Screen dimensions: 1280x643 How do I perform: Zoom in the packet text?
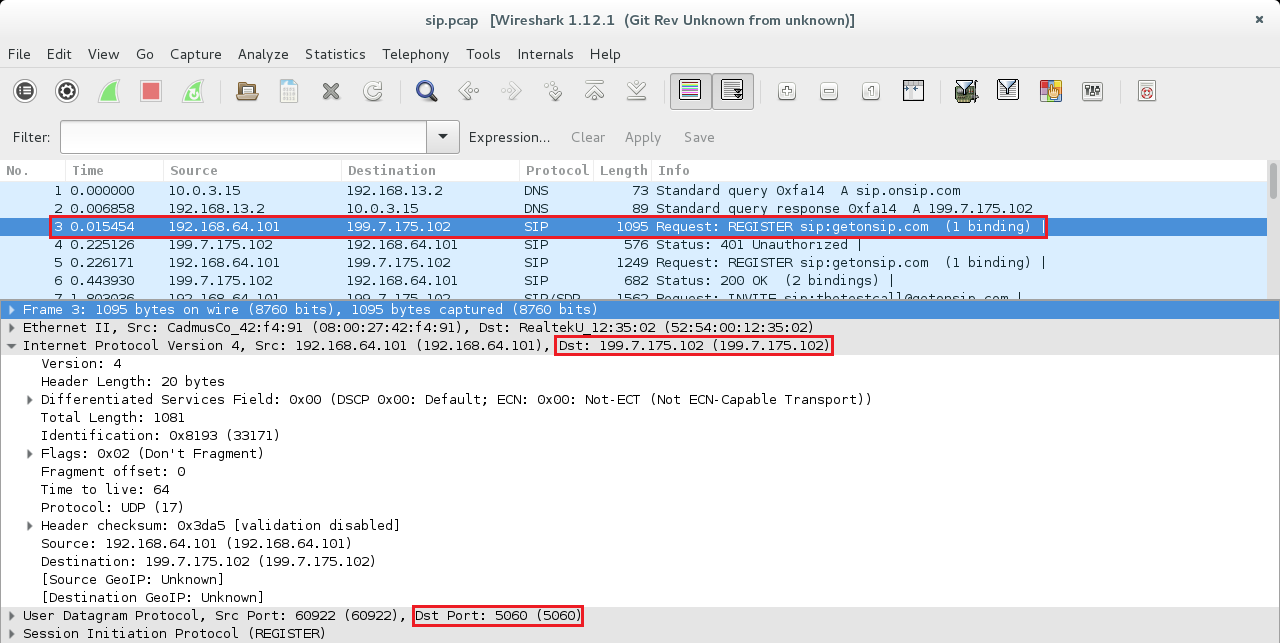point(787,91)
